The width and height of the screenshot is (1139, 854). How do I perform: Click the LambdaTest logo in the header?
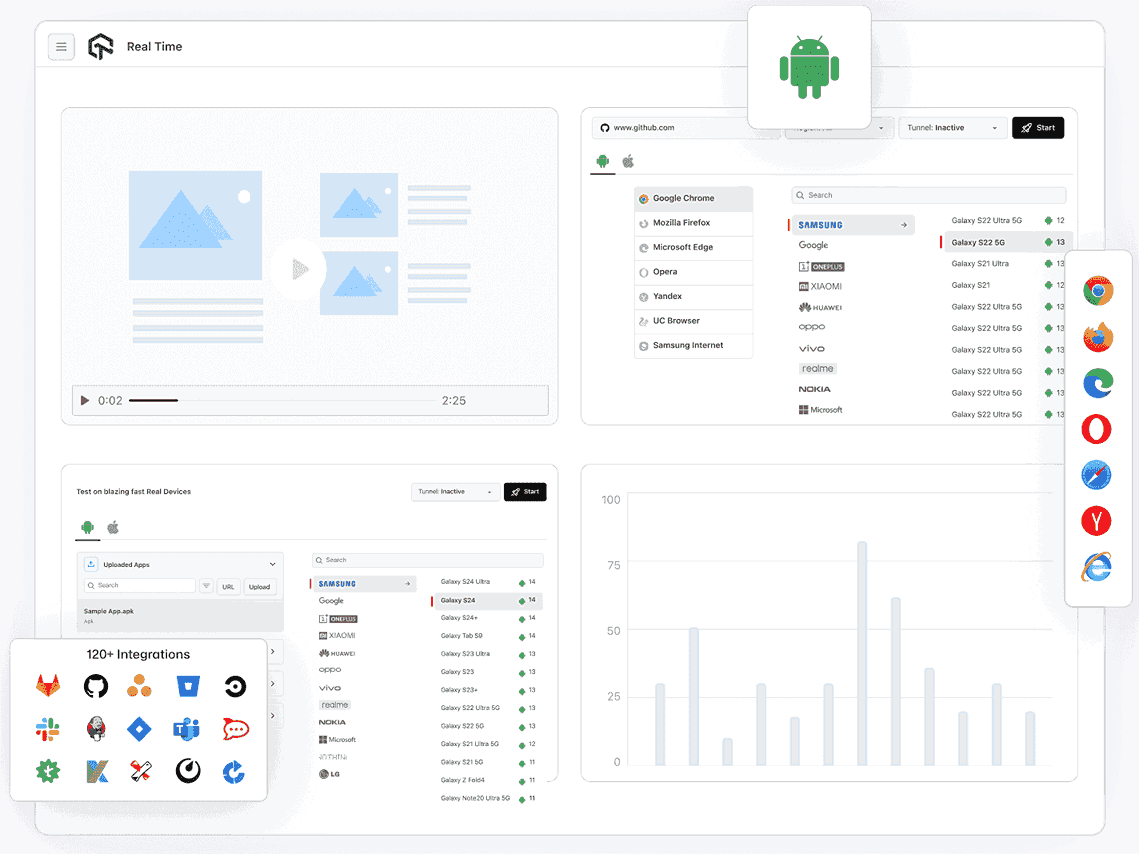100,46
